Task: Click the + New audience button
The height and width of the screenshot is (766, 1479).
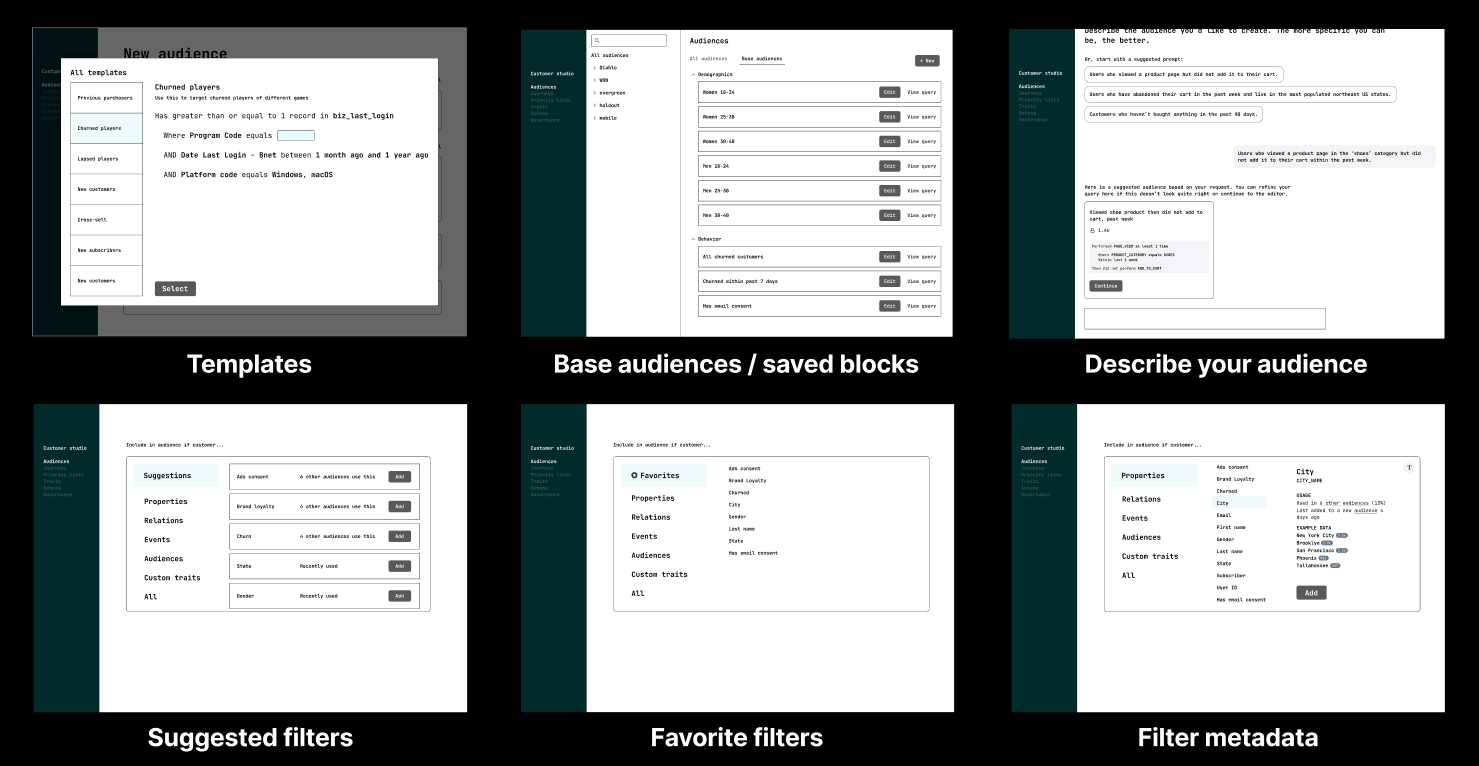Action: click(926, 61)
